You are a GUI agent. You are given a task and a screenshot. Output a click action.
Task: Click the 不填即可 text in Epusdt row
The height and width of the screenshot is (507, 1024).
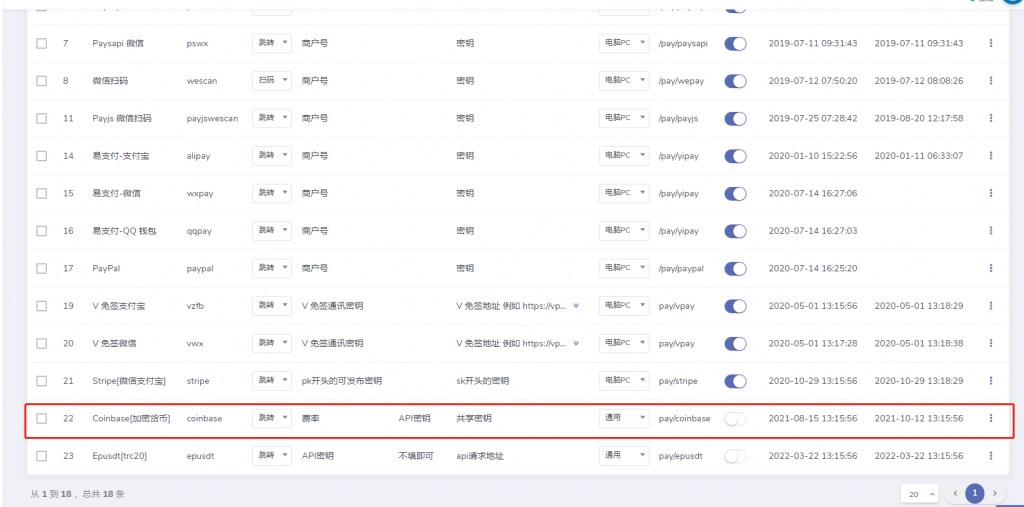coord(416,456)
